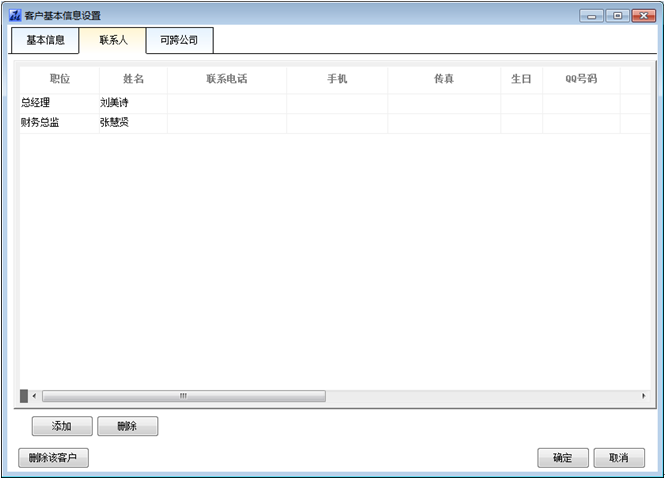Click the 生日 column header
The width and height of the screenshot is (665, 479).
(x=521, y=79)
